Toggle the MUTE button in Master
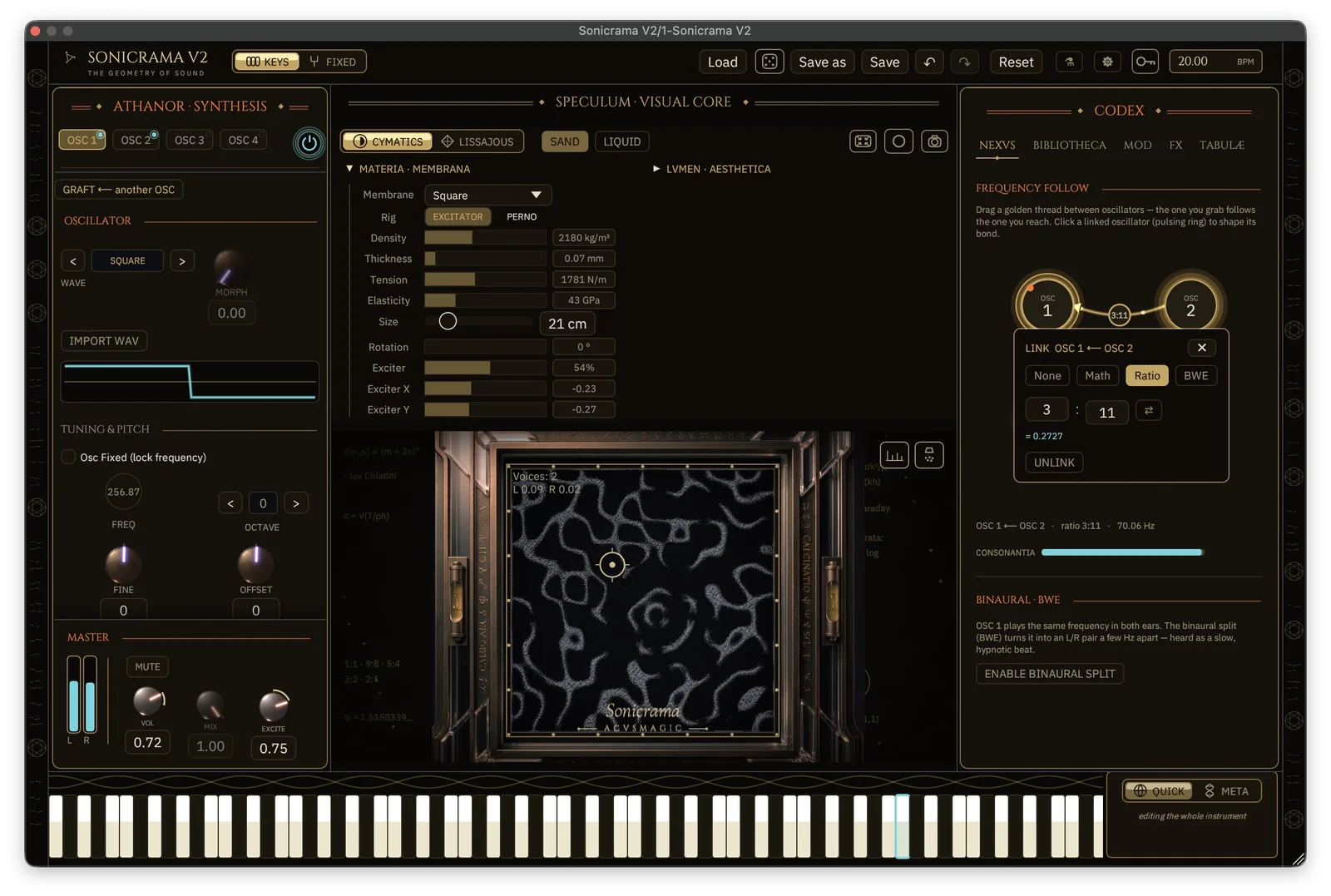 click(147, 666)
